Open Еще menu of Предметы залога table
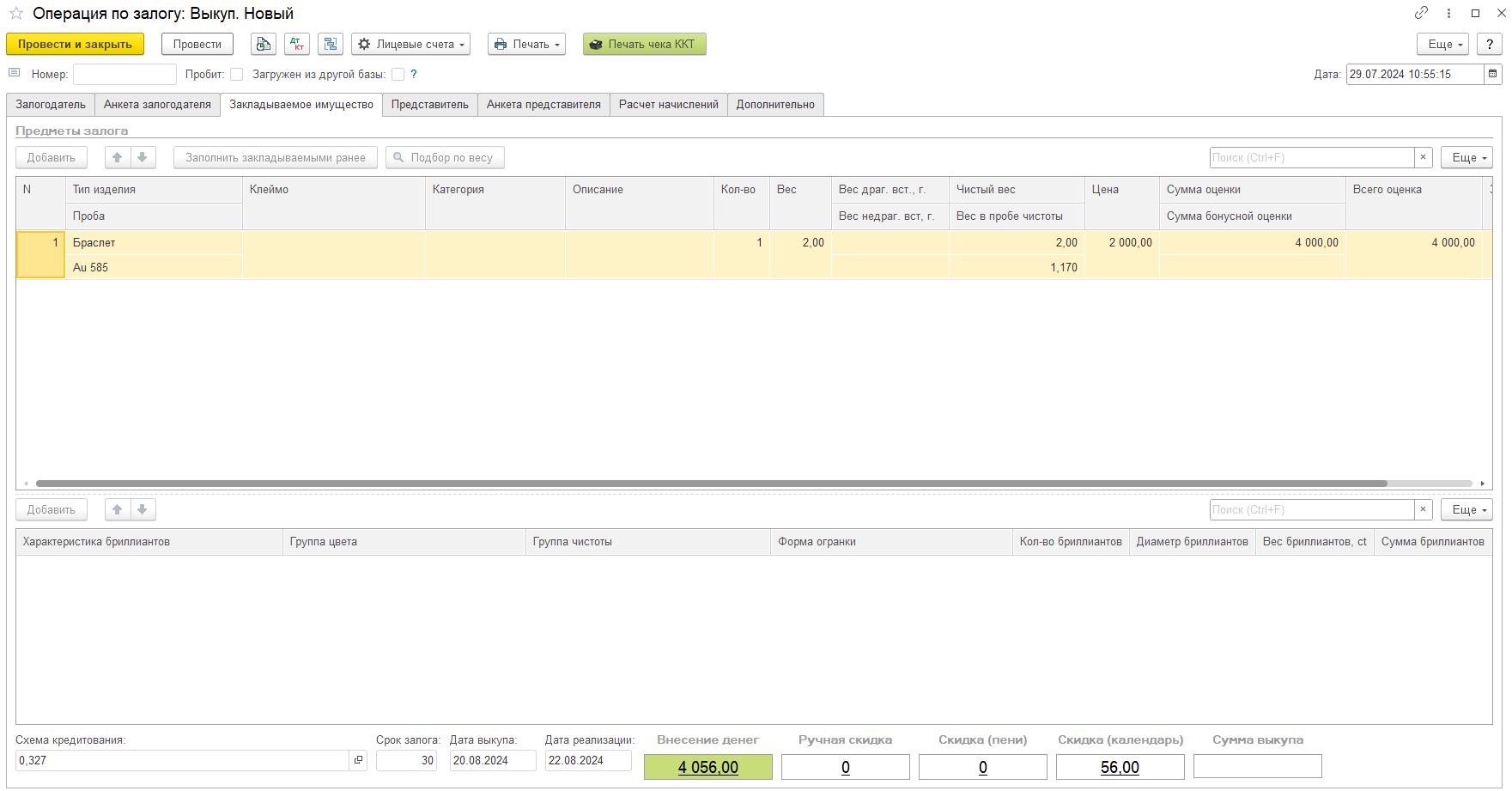This screenshot has width=1512, height=791. pos(1466,157)
